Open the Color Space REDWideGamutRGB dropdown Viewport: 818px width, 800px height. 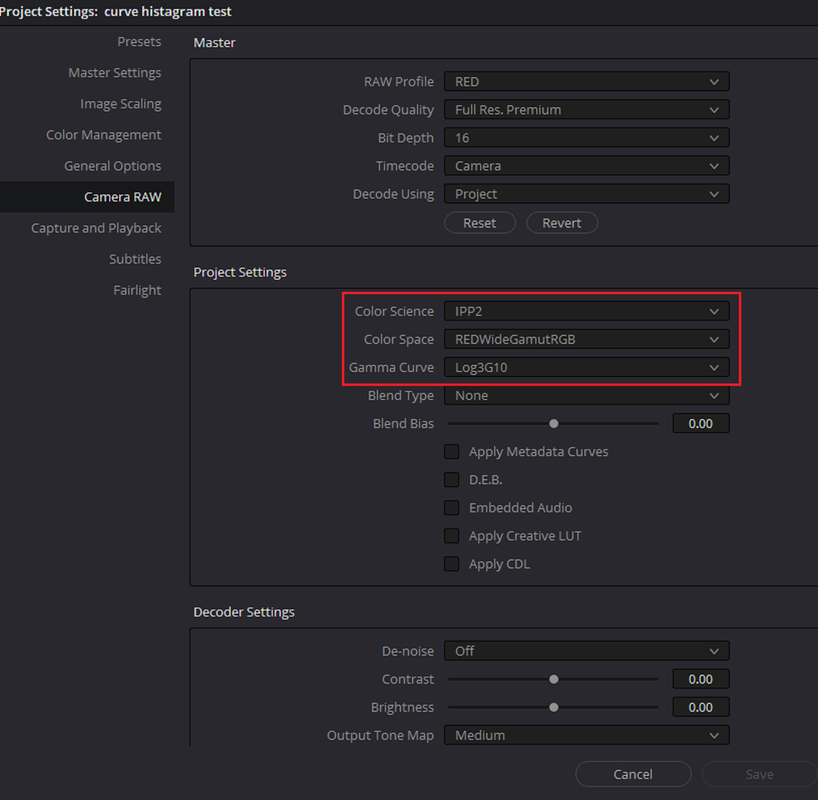coord(586,340)
